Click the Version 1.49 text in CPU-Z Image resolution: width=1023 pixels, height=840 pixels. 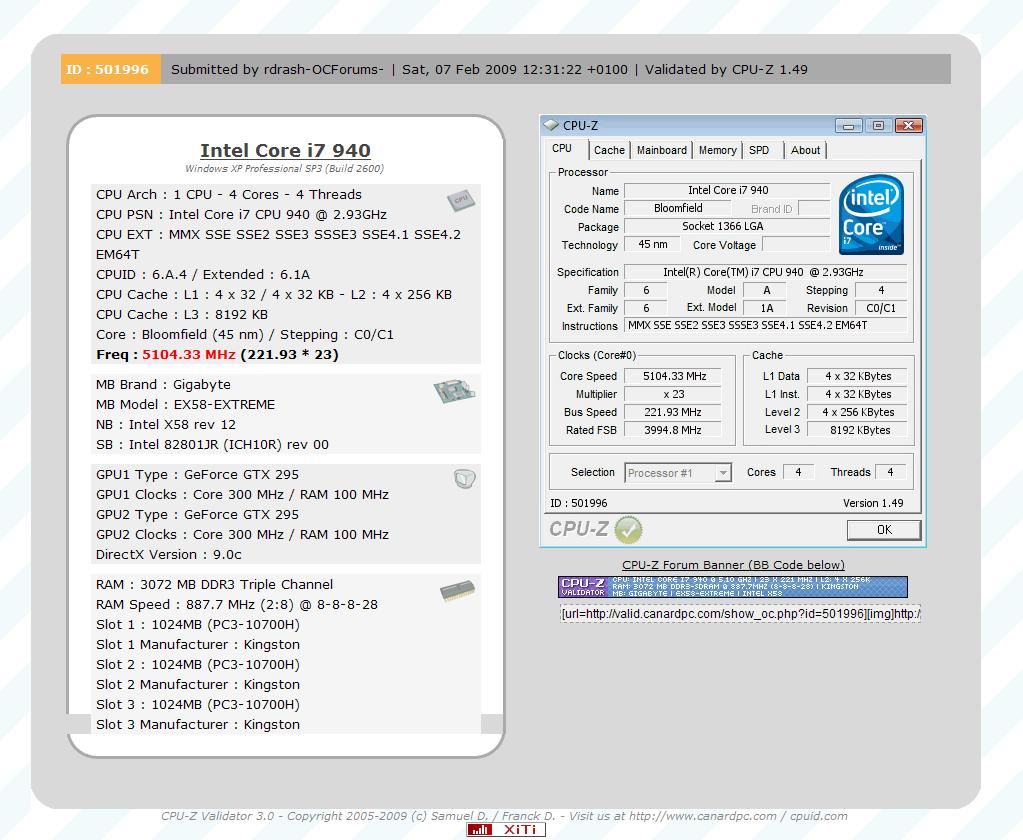[873, 503]
